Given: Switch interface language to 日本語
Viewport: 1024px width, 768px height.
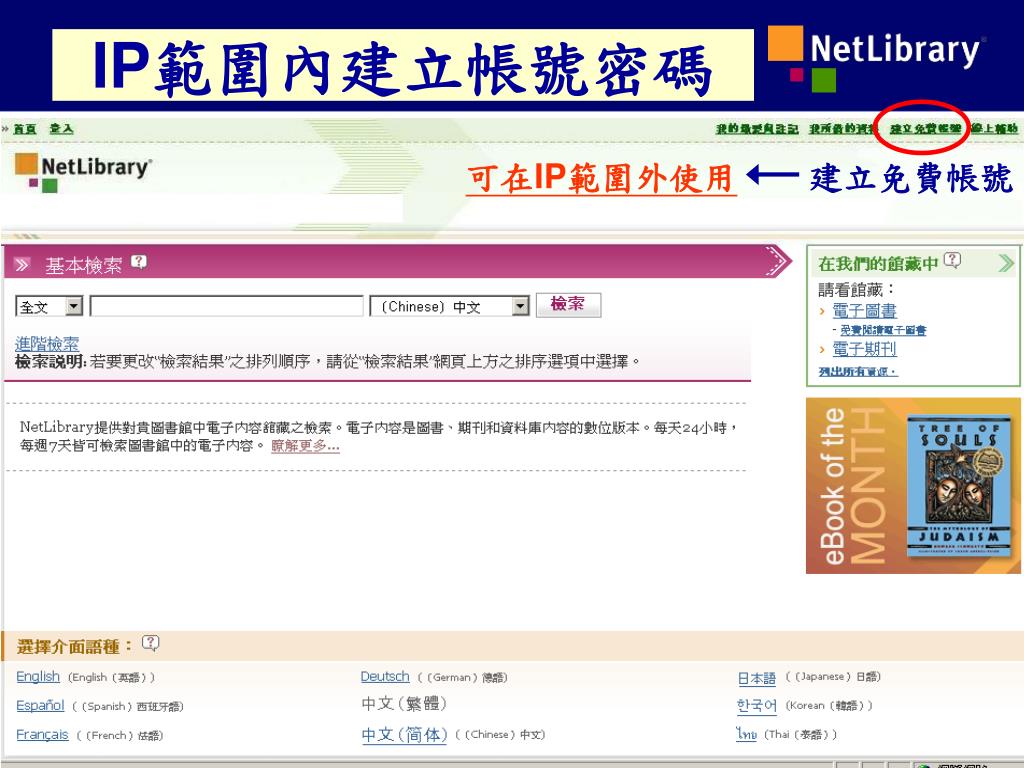Looking at the screenshot, I should pos(757,678).
